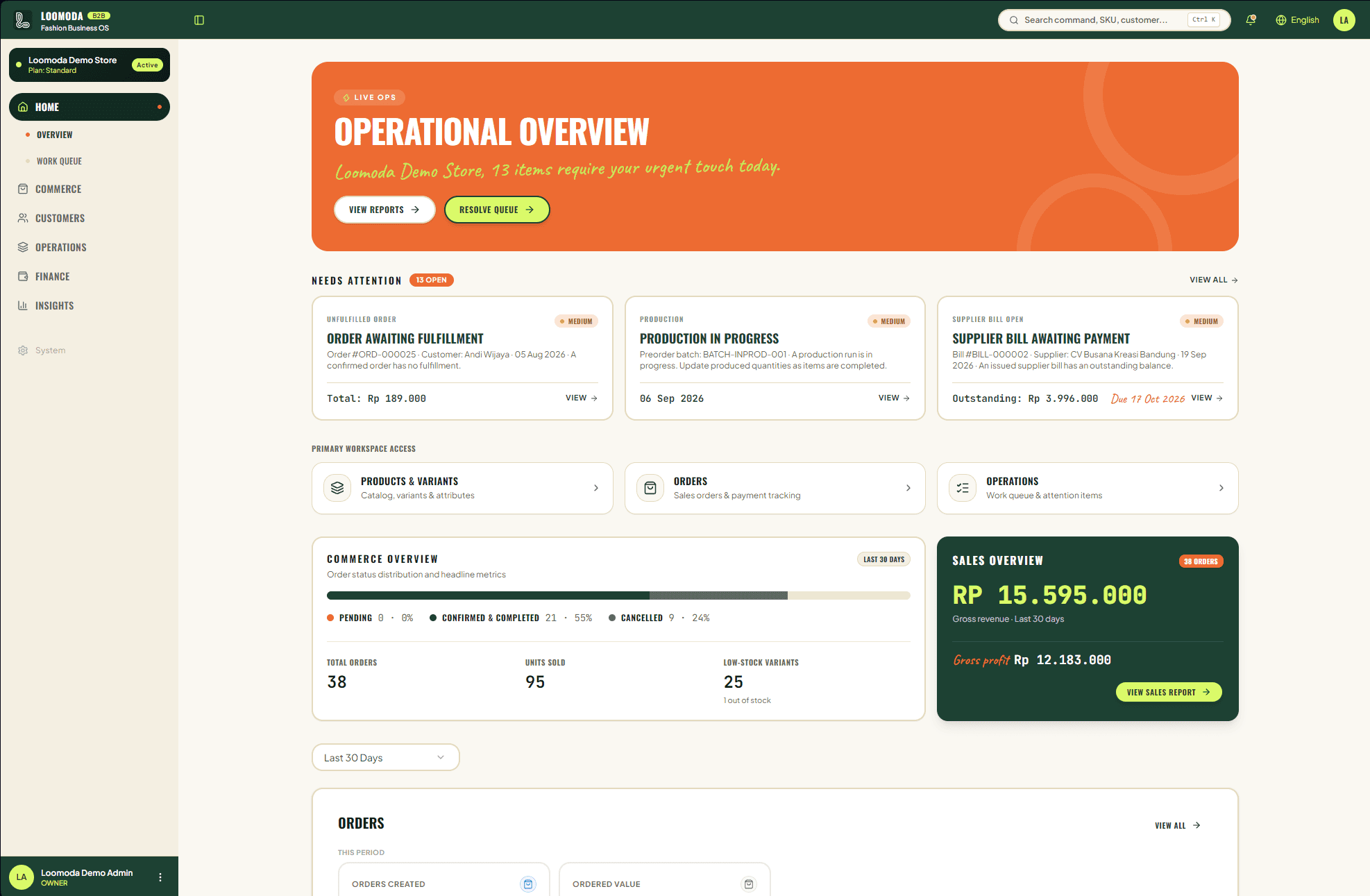Click the Finance wallet icon in sidebar
The width and height of the screenshot is (1370, 896).
point(23,276)
